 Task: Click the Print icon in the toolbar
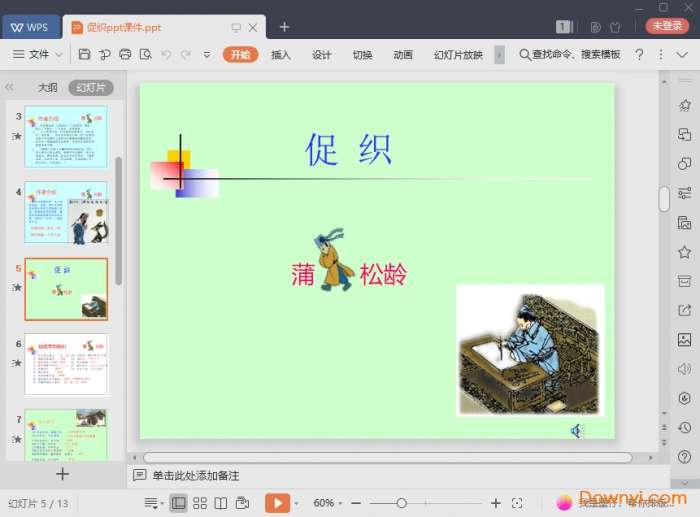click(125, 54)
